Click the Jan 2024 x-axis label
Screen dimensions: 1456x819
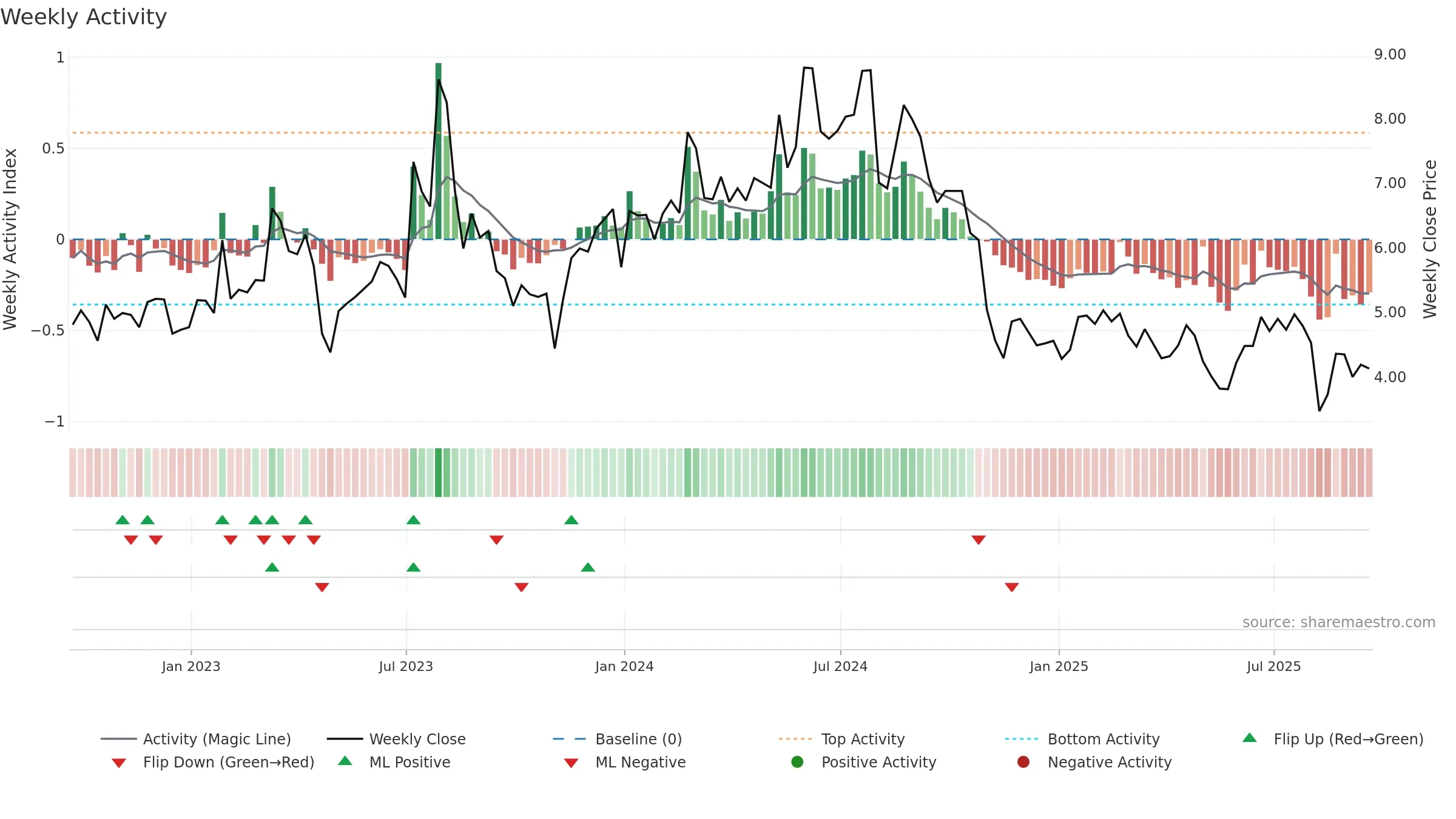tap(624, 666)
